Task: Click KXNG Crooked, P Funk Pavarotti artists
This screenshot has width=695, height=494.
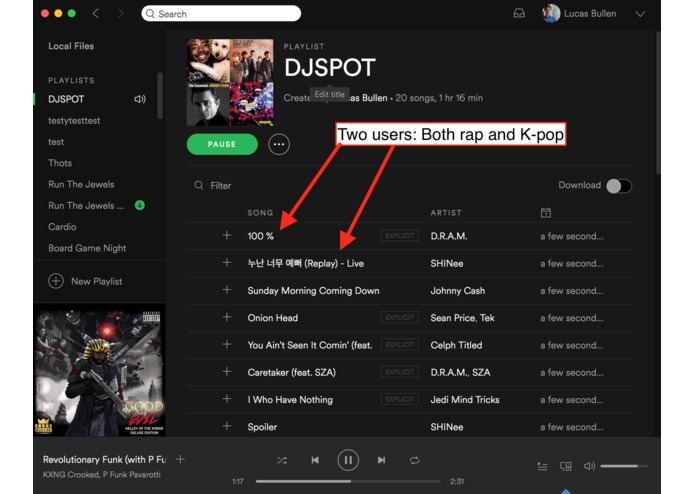Action: point(102,475)
